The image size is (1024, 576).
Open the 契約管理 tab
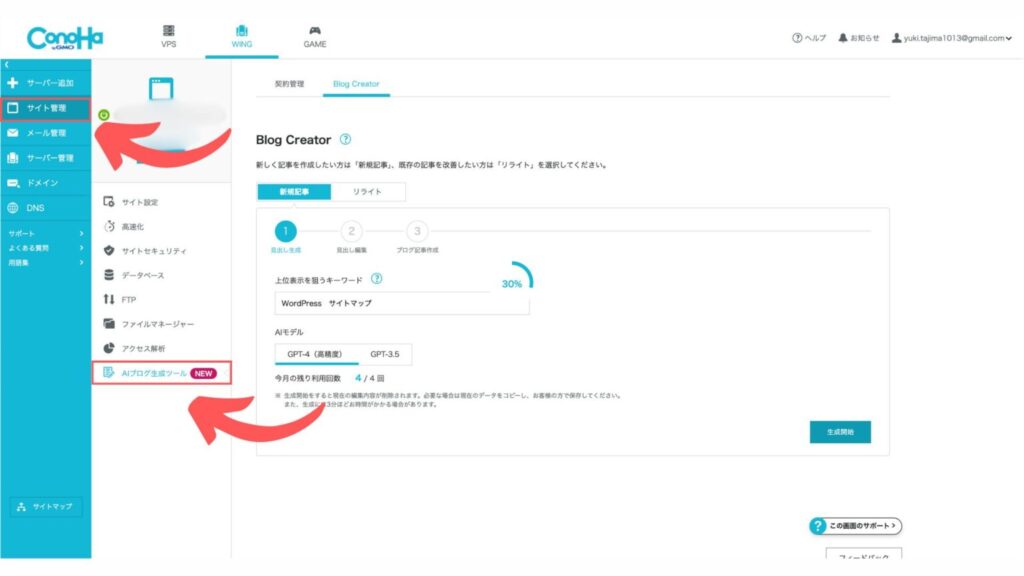coord(289,84)
